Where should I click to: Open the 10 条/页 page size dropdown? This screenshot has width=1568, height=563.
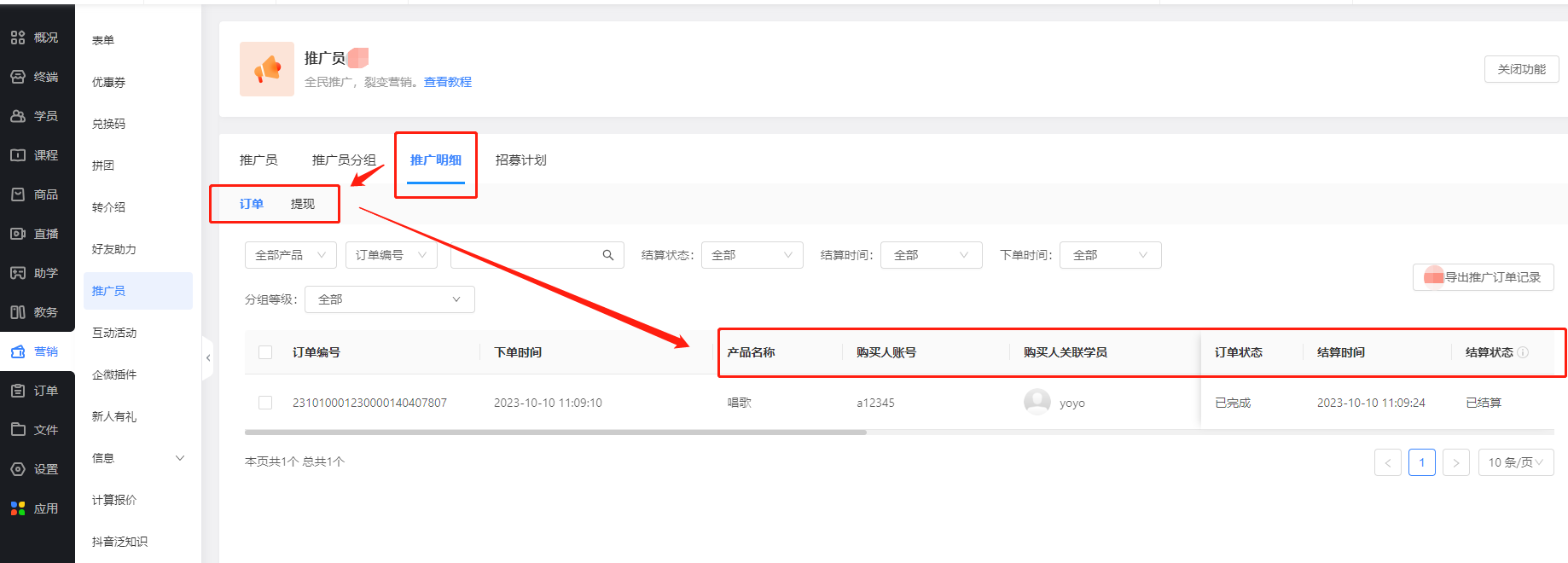1516,462
